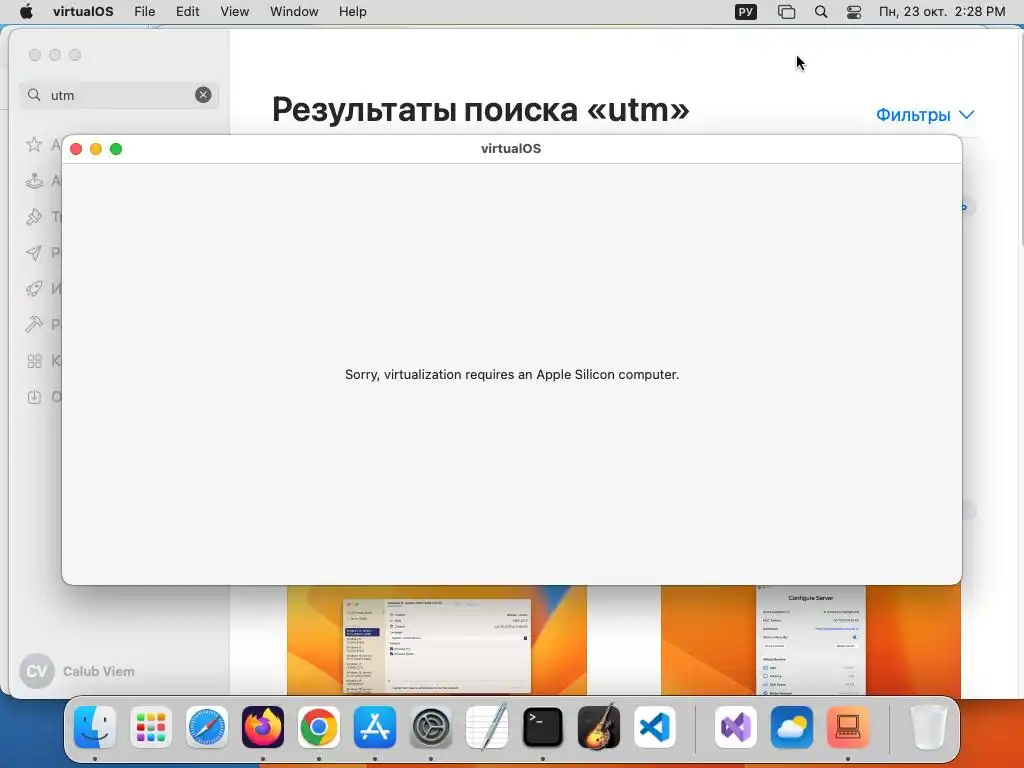Image resolution: width=1024 pixels, height=768 pixels.
Task: Click the date and time clock
Action: (x=942, y=12)
